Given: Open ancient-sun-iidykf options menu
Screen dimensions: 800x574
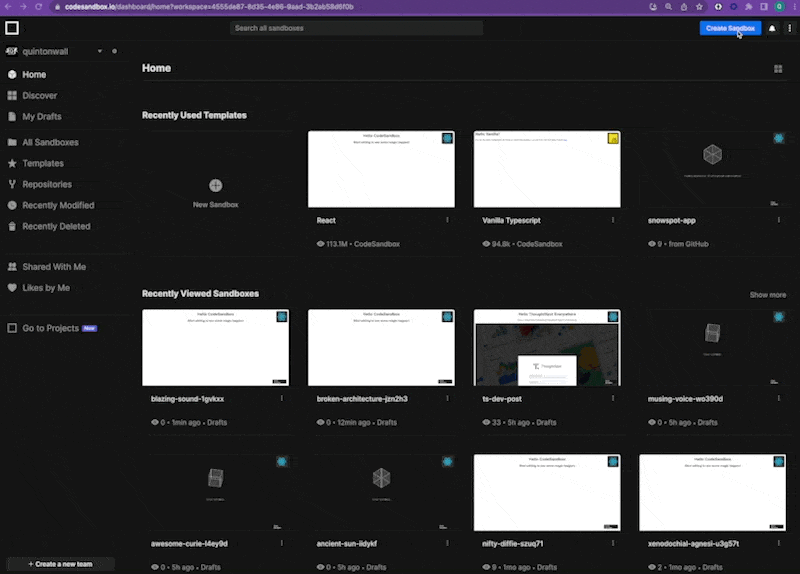Looking at the screenshot, I should pyautogui.click(x=447, y=543).
